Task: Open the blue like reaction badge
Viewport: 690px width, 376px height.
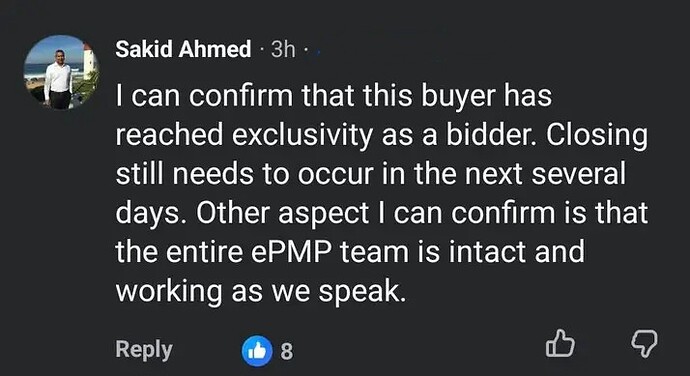Action: coord(257,351)
